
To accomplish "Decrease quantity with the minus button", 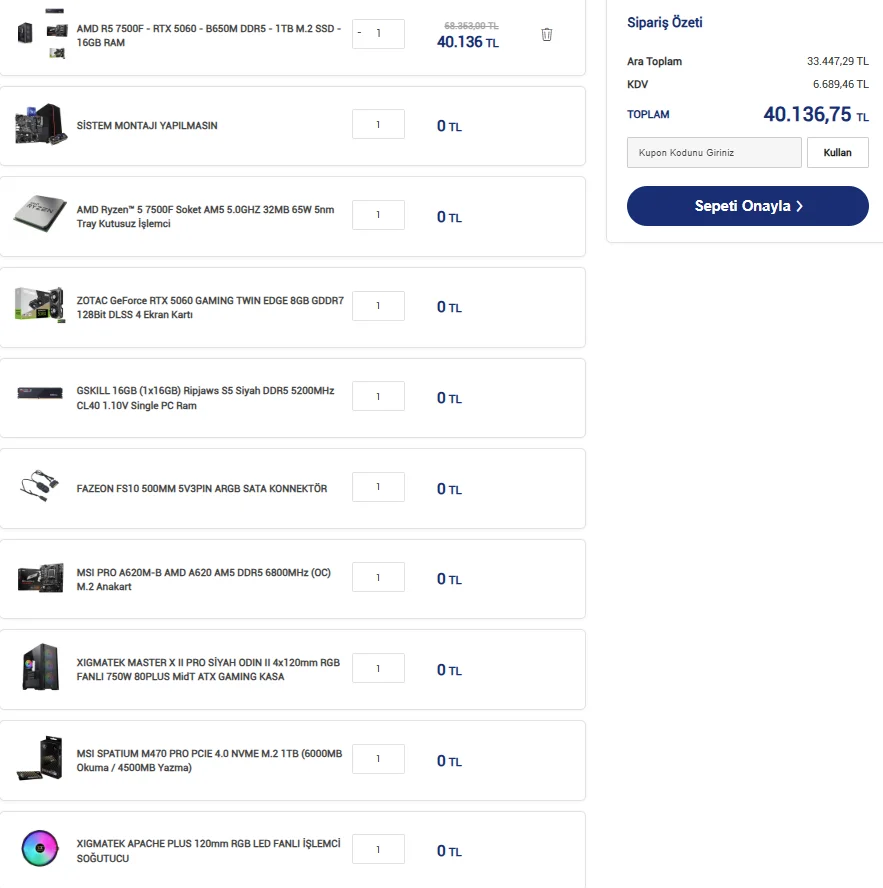I will 359,33.
